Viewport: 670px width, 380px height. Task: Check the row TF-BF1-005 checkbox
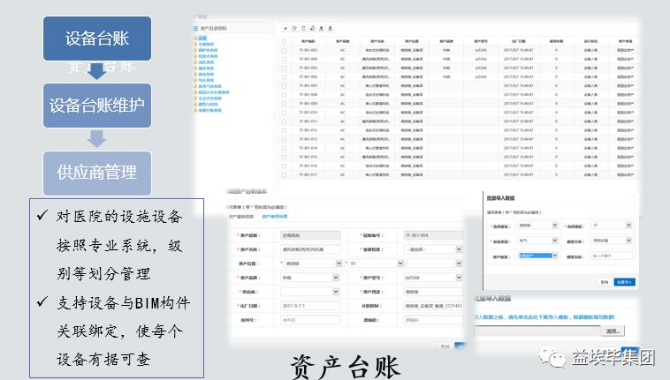point(284,68)
